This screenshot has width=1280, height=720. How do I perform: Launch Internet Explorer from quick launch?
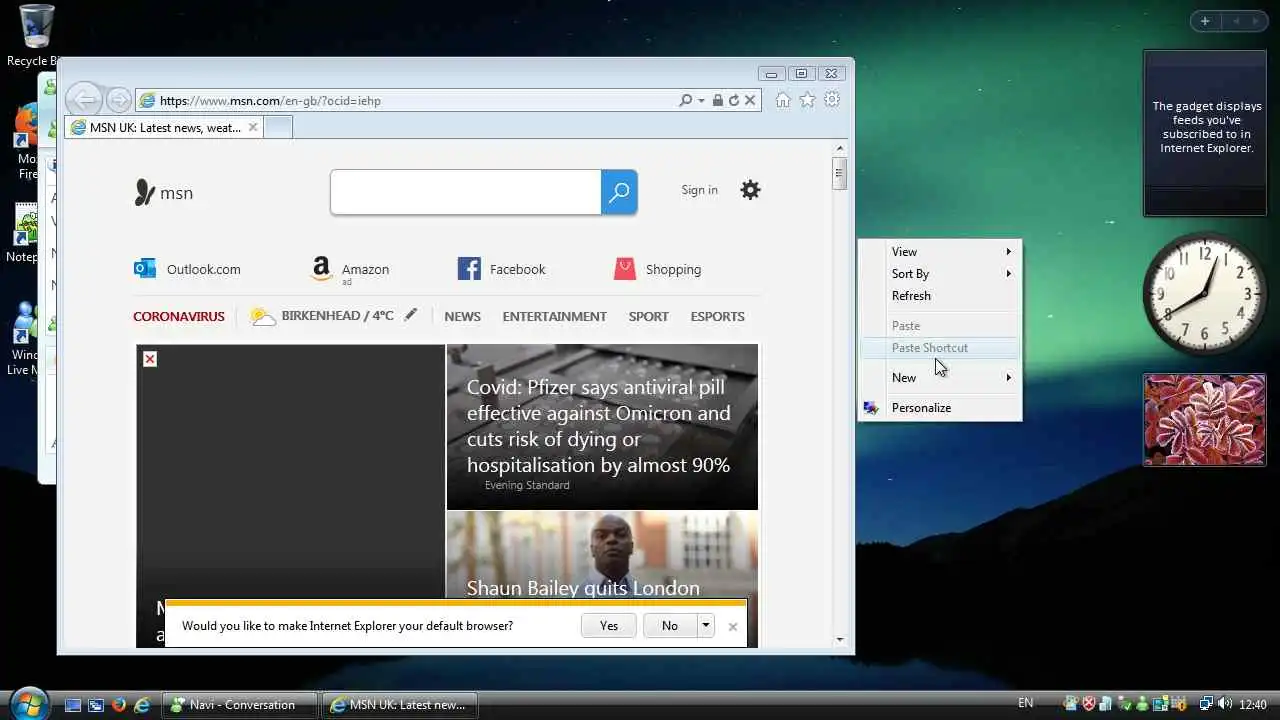142,705
